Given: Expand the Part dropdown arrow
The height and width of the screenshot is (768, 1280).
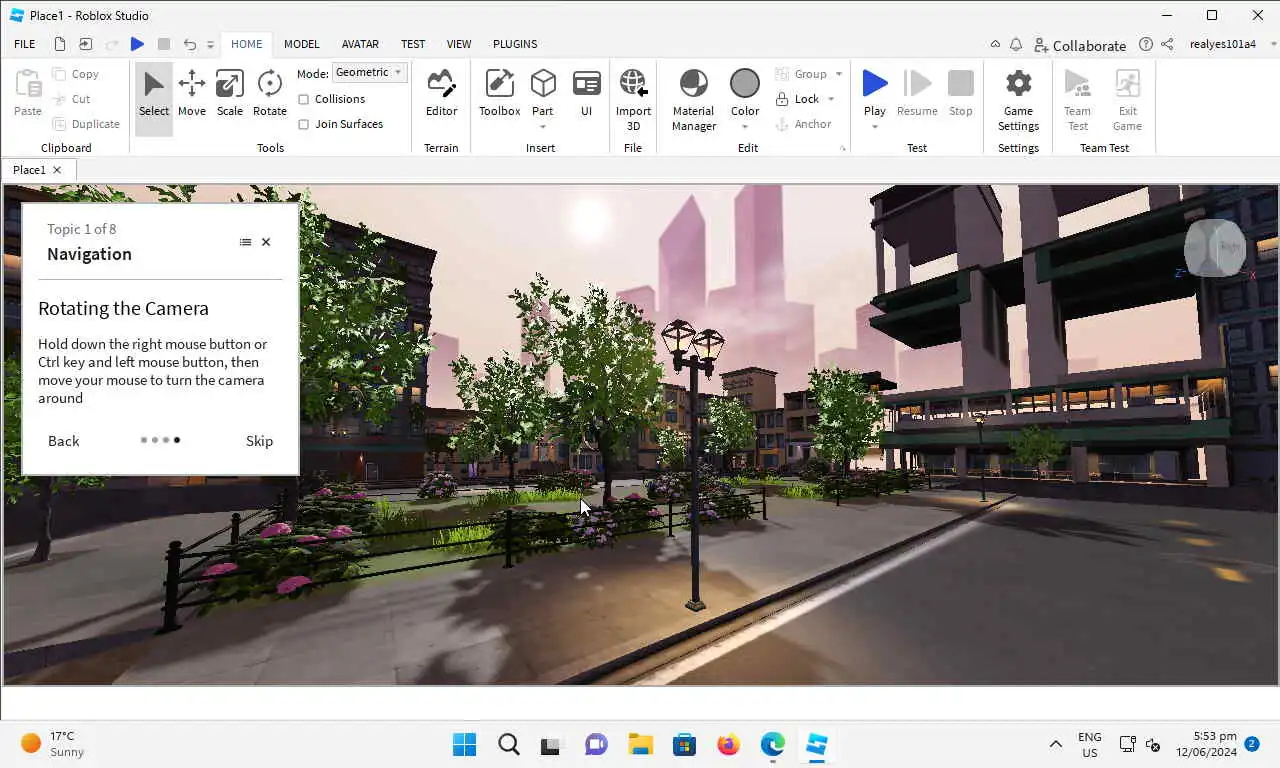Looking at the screenshot, I should click(x=543, y=127).
